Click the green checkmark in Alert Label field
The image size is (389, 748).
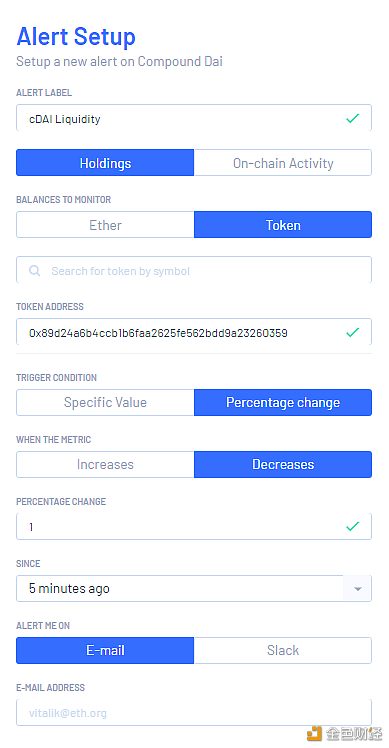pyautogui.click(x=352, y=118)
